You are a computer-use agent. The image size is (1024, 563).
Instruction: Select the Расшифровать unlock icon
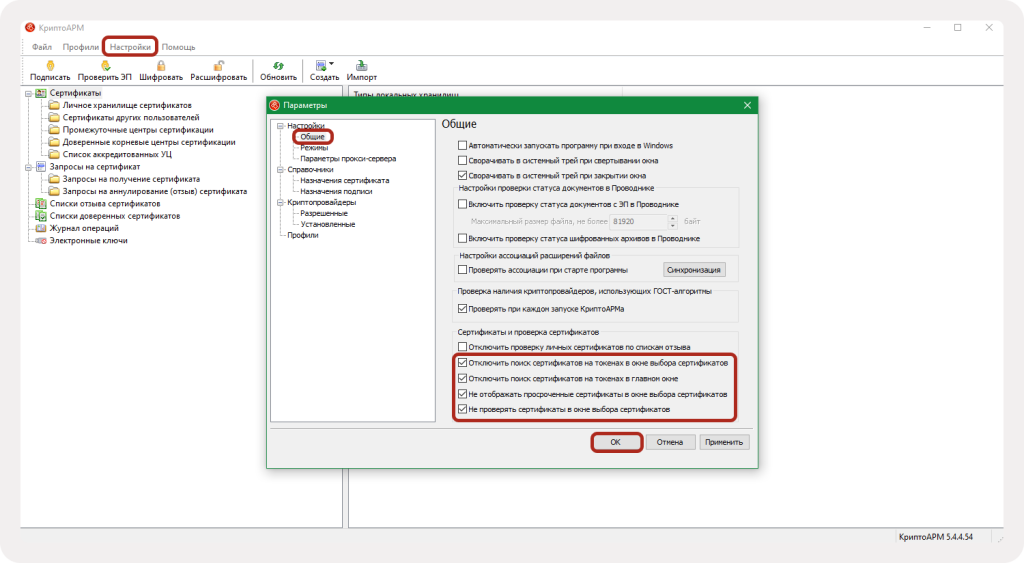(219, 65)
